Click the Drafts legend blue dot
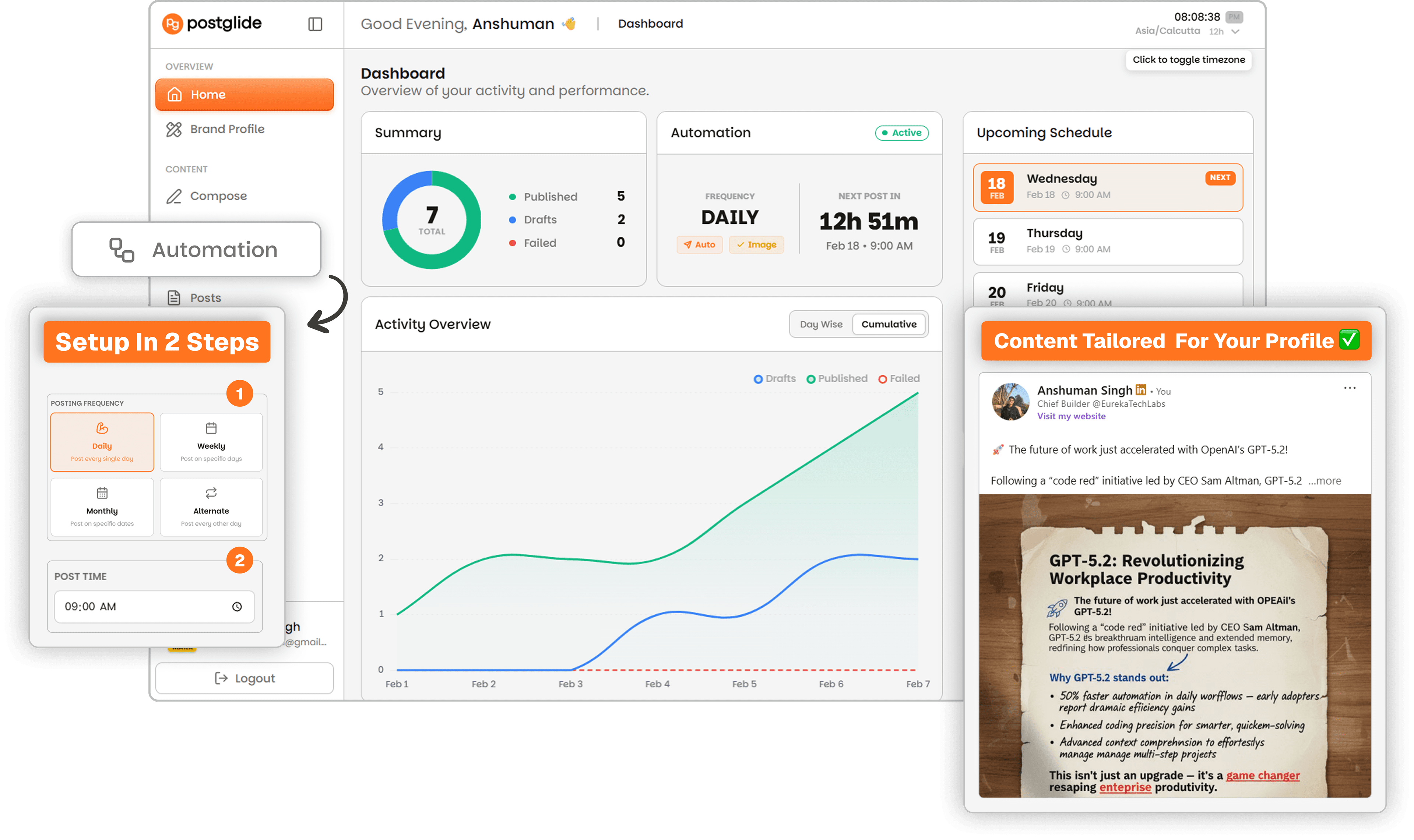The image size is (1414, 840). click(x=512, y=220)
